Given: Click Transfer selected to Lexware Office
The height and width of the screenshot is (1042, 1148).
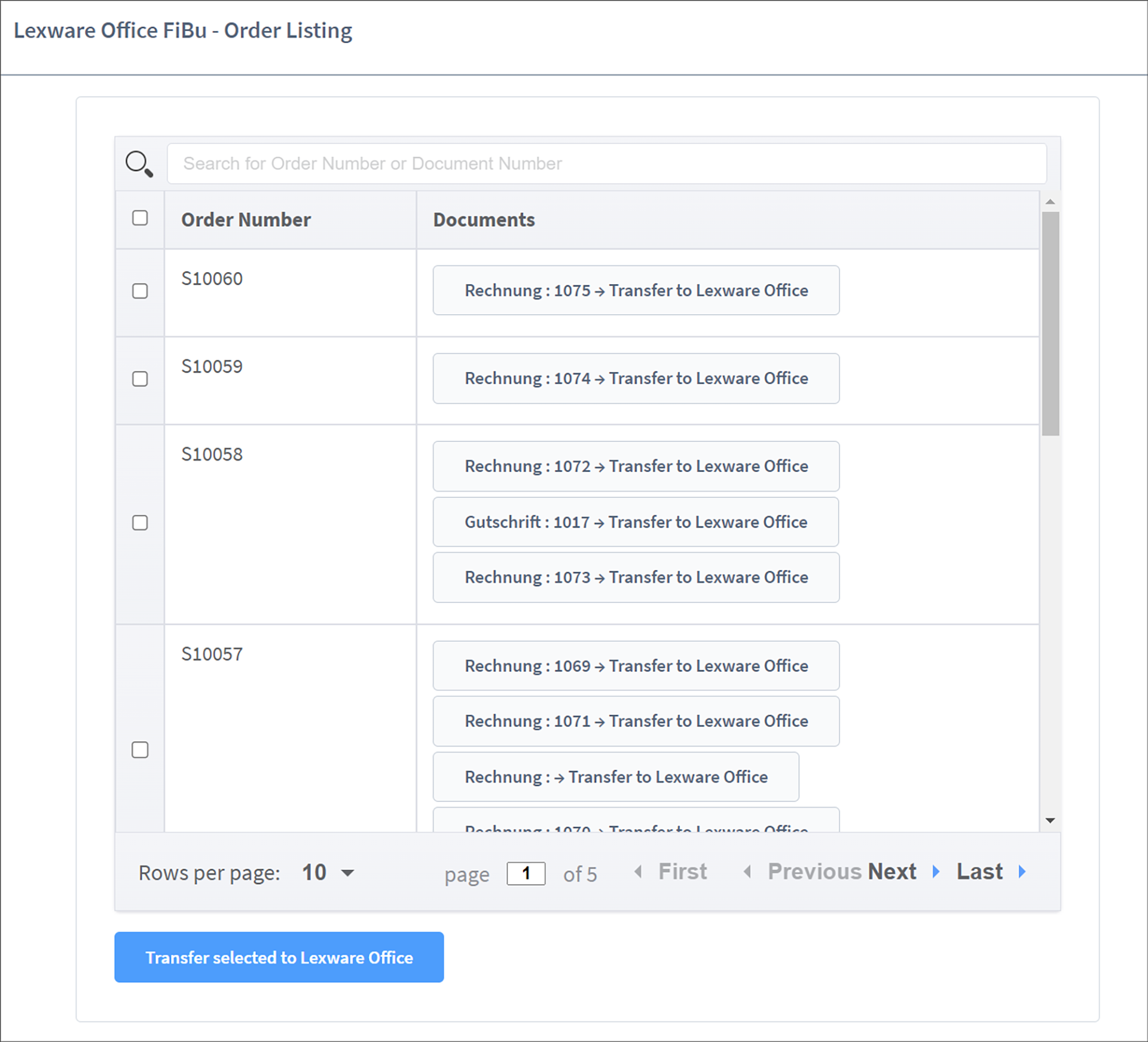Looking at the screenshot, I should [279, 957].
